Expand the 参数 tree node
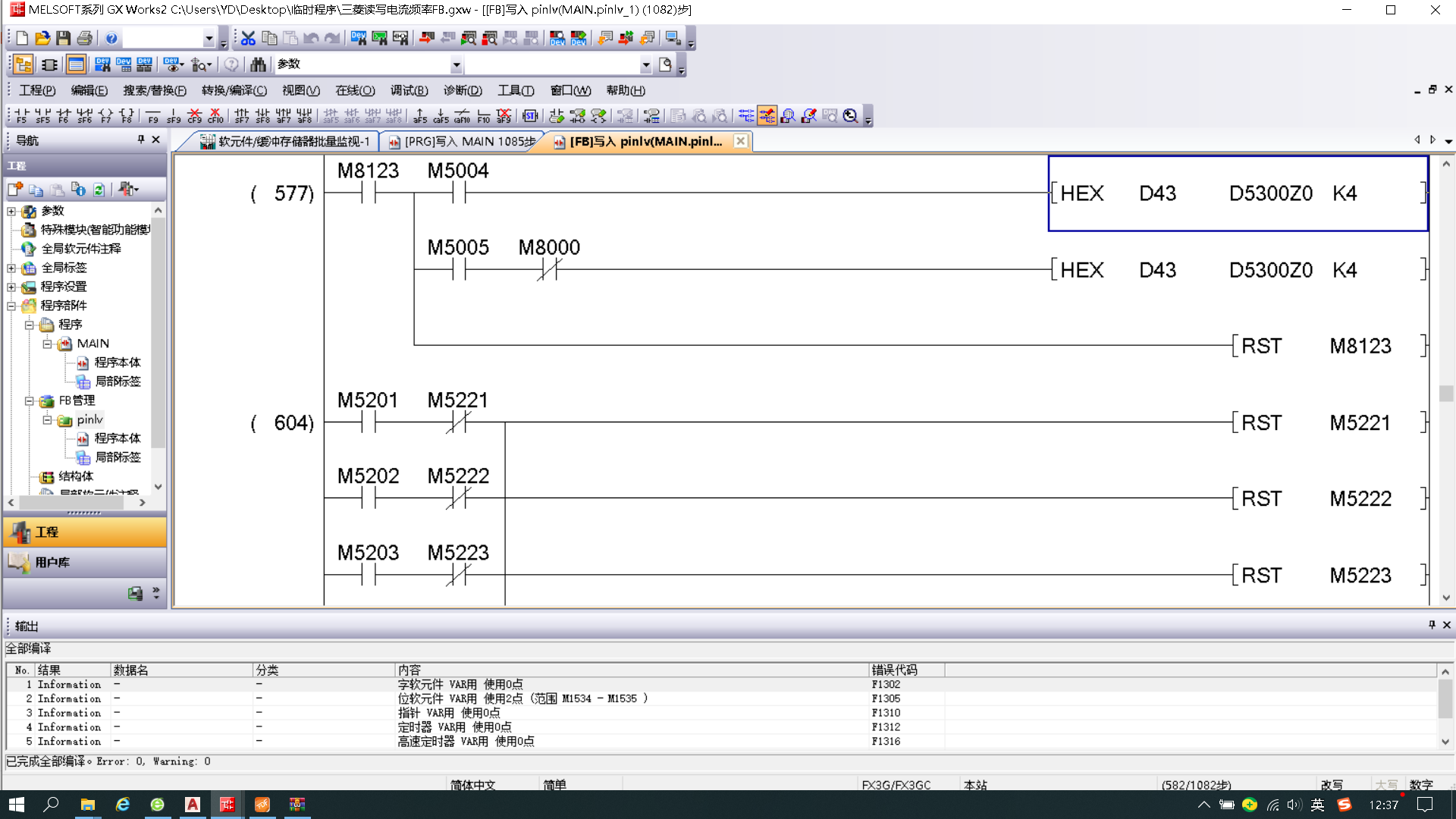 [11, 211]
